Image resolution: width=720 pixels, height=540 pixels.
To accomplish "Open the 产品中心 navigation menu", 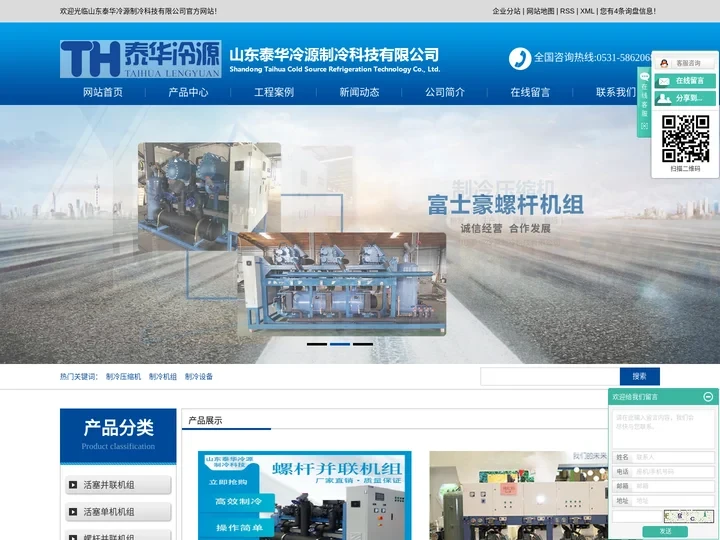I will (188, 92).
